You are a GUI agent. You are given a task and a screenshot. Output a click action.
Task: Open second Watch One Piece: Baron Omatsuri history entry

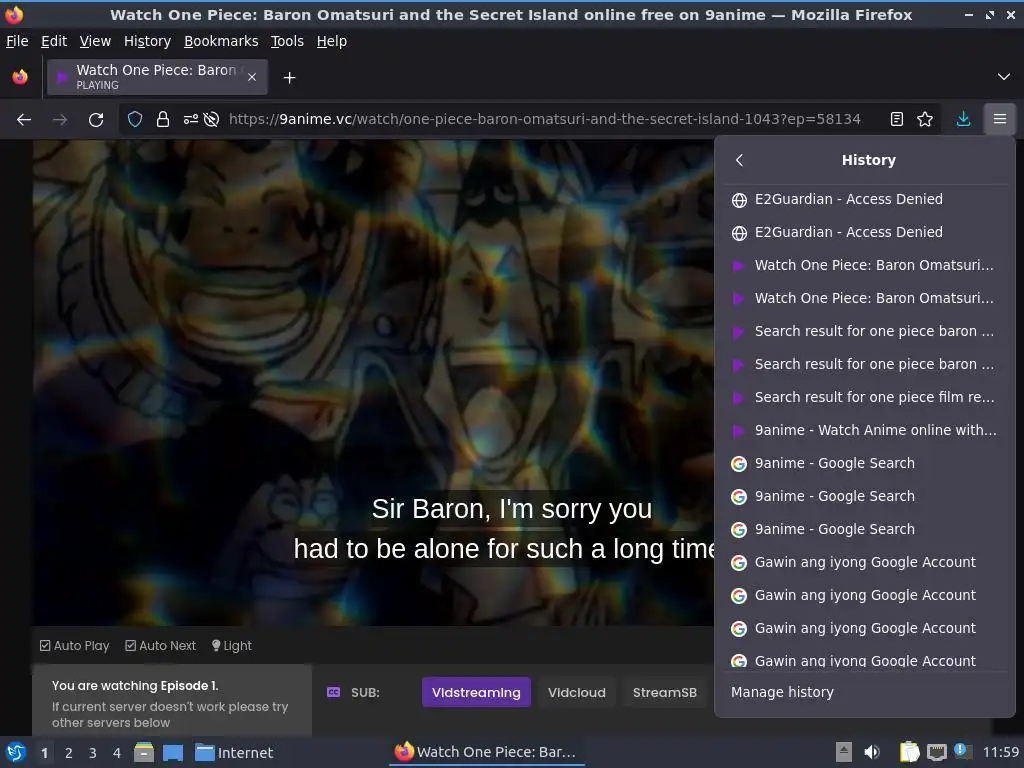point(865,298)
